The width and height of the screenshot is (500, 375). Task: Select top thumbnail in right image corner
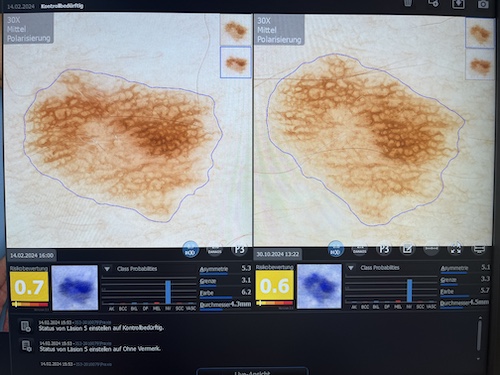pos(480,33)
